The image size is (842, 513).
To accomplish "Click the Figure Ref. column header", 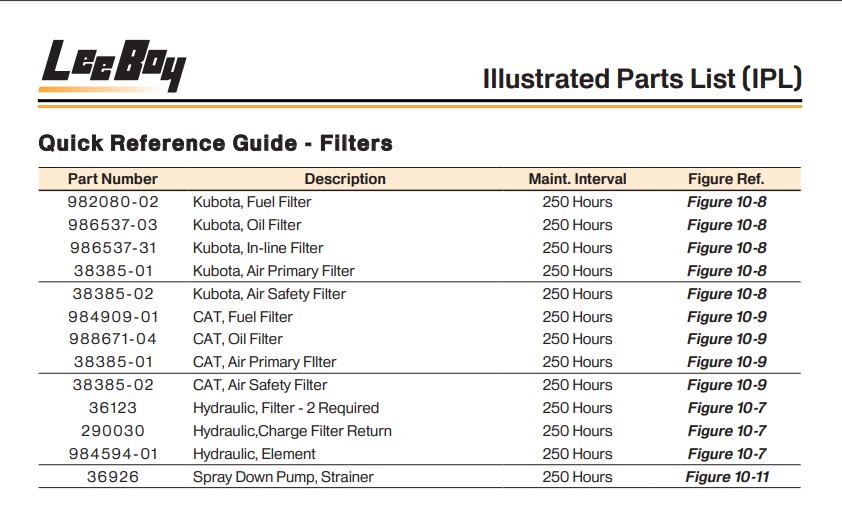I will coord(726,179).
